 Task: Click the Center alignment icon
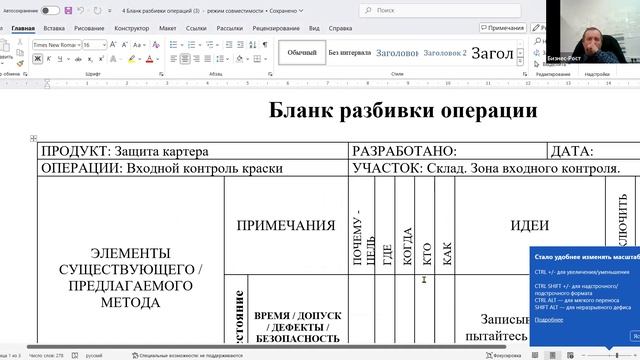pyautogui.click(x=185, y=59)
